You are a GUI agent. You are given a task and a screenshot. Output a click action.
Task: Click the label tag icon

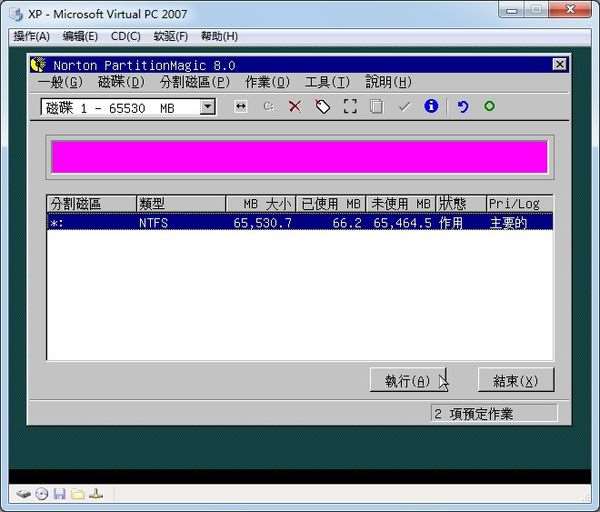pos(322,106)
